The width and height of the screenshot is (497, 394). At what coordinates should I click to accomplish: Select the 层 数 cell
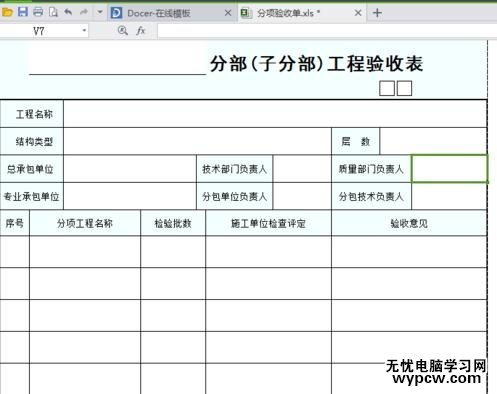pyautogui.click(x=355, y=141)
